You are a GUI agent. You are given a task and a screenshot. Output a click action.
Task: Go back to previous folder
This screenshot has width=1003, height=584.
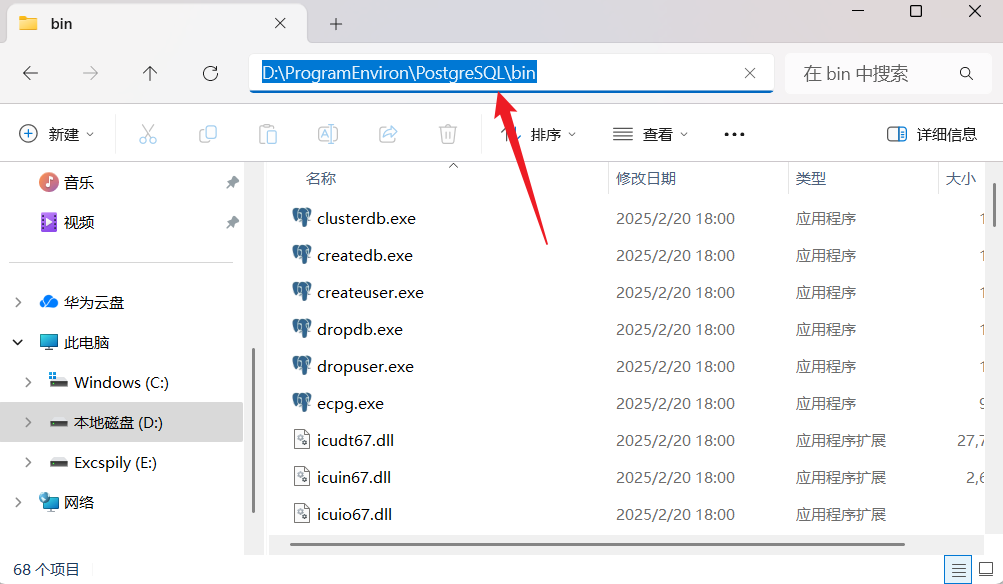click(30, 74)
